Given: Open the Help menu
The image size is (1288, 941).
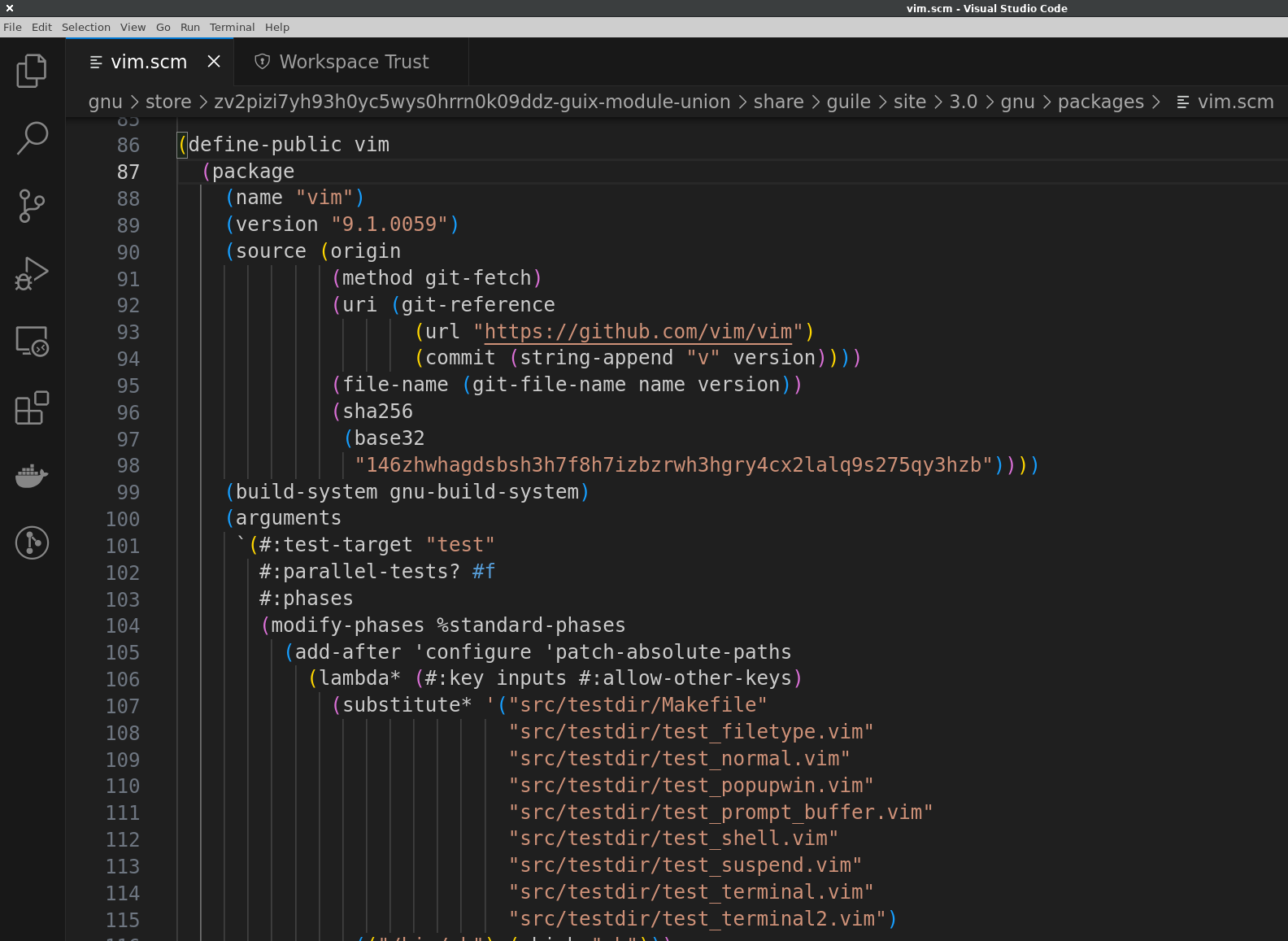Looking at the screenshot, I should click(277, 27).
